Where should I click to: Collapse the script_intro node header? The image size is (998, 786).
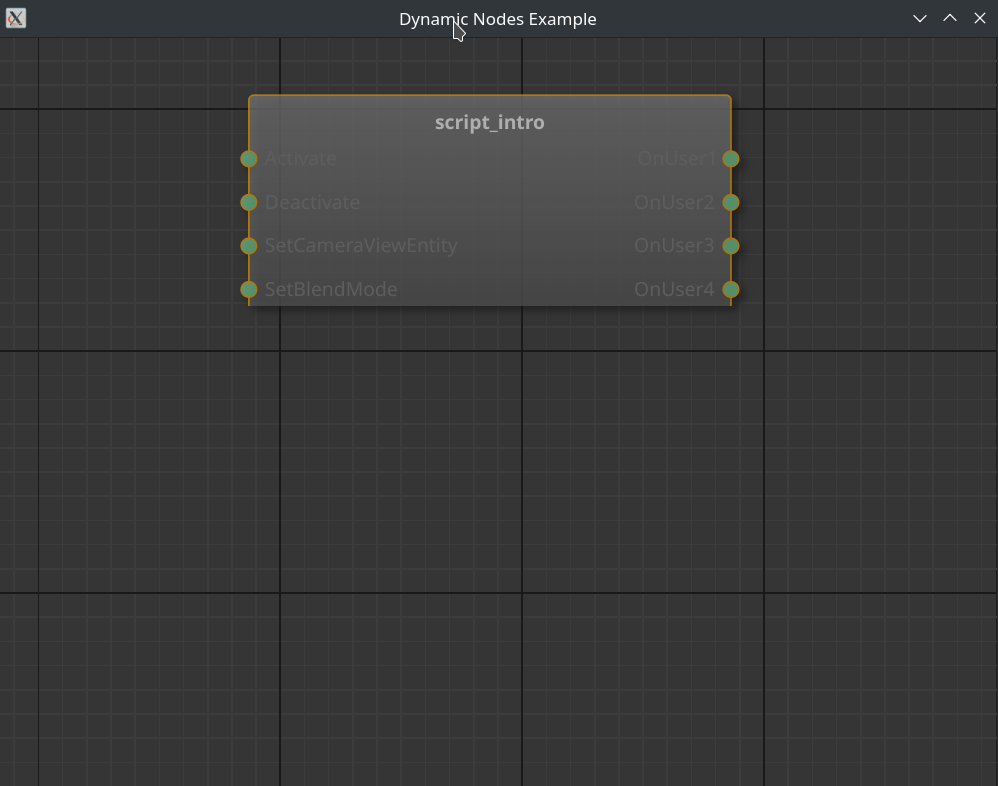(489, 122)
